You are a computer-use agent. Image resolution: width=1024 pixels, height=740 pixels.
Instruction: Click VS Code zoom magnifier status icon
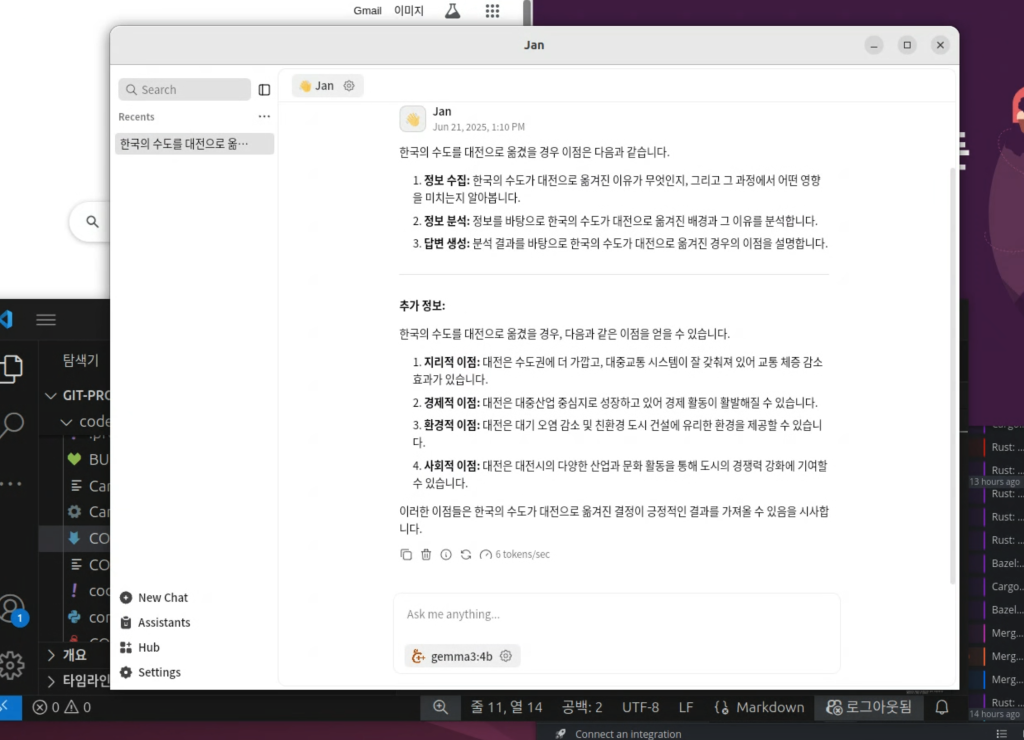440,707
